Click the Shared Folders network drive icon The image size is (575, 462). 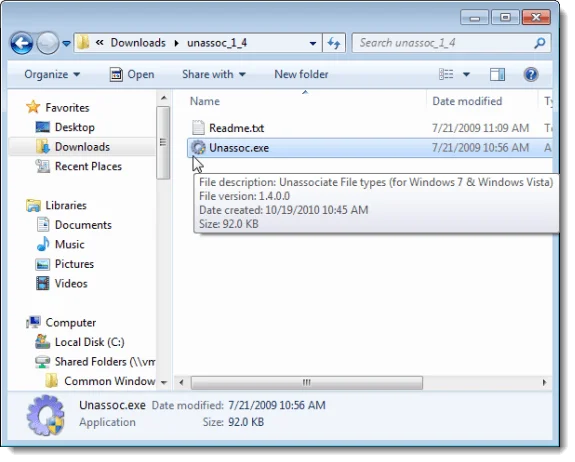[43, 362]
